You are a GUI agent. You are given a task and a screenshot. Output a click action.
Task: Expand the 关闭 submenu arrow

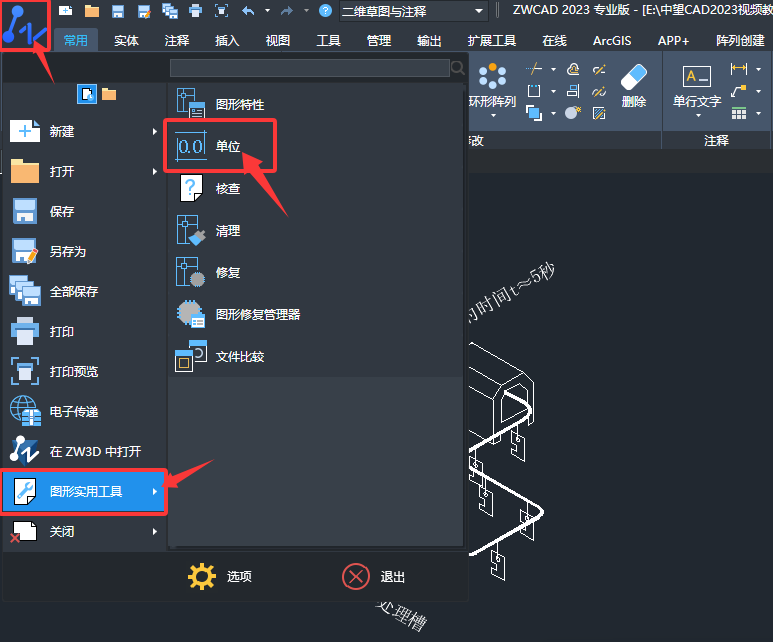(x=155, y=532)
